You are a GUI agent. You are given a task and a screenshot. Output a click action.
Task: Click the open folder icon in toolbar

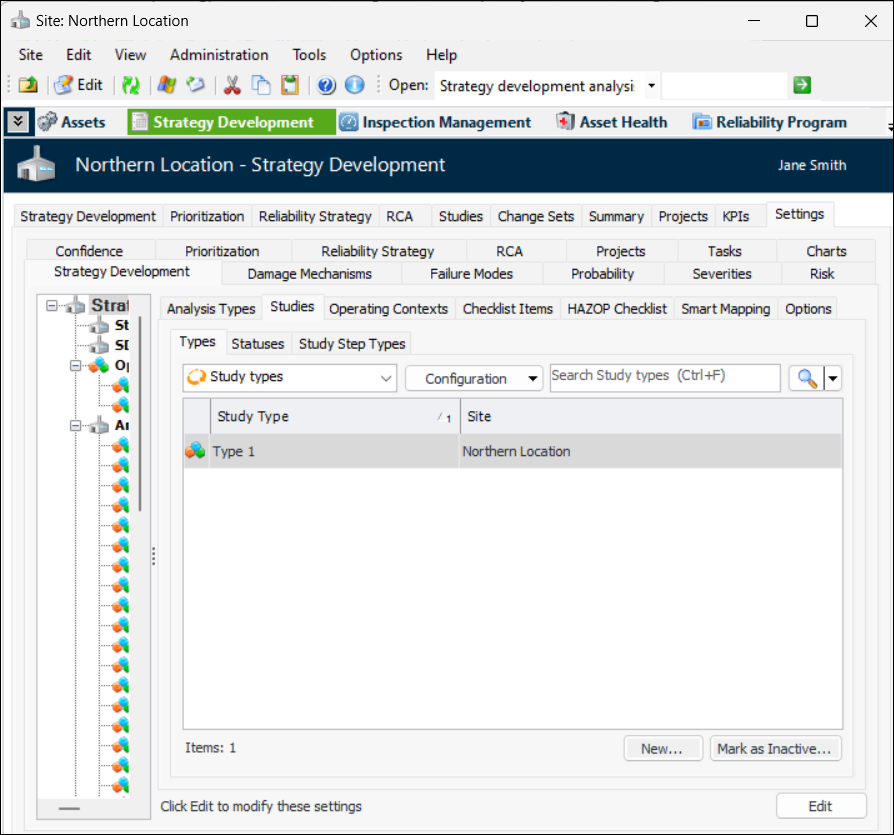(28, 86)
